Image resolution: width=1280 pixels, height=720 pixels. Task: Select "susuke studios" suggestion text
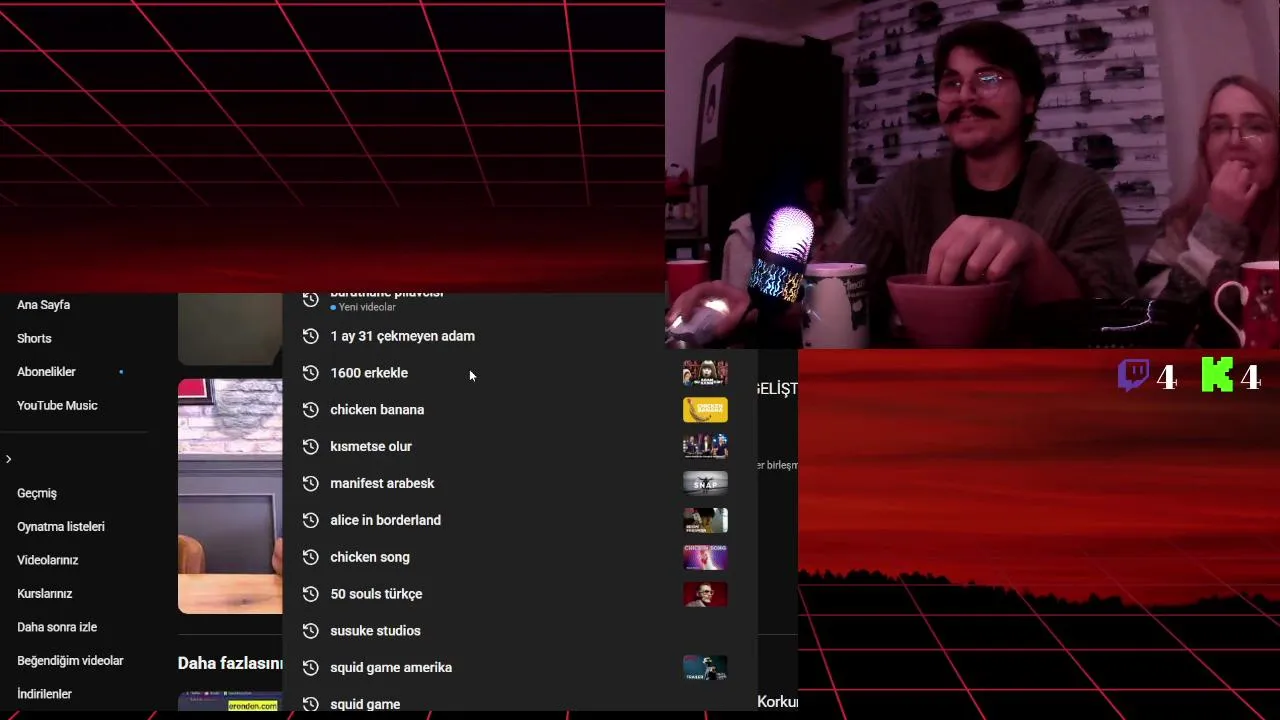point(375,631)
